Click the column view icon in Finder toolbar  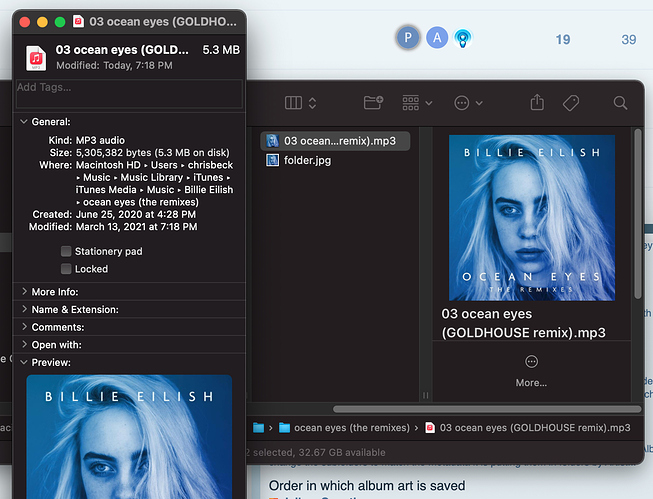[x=293, y=103]
